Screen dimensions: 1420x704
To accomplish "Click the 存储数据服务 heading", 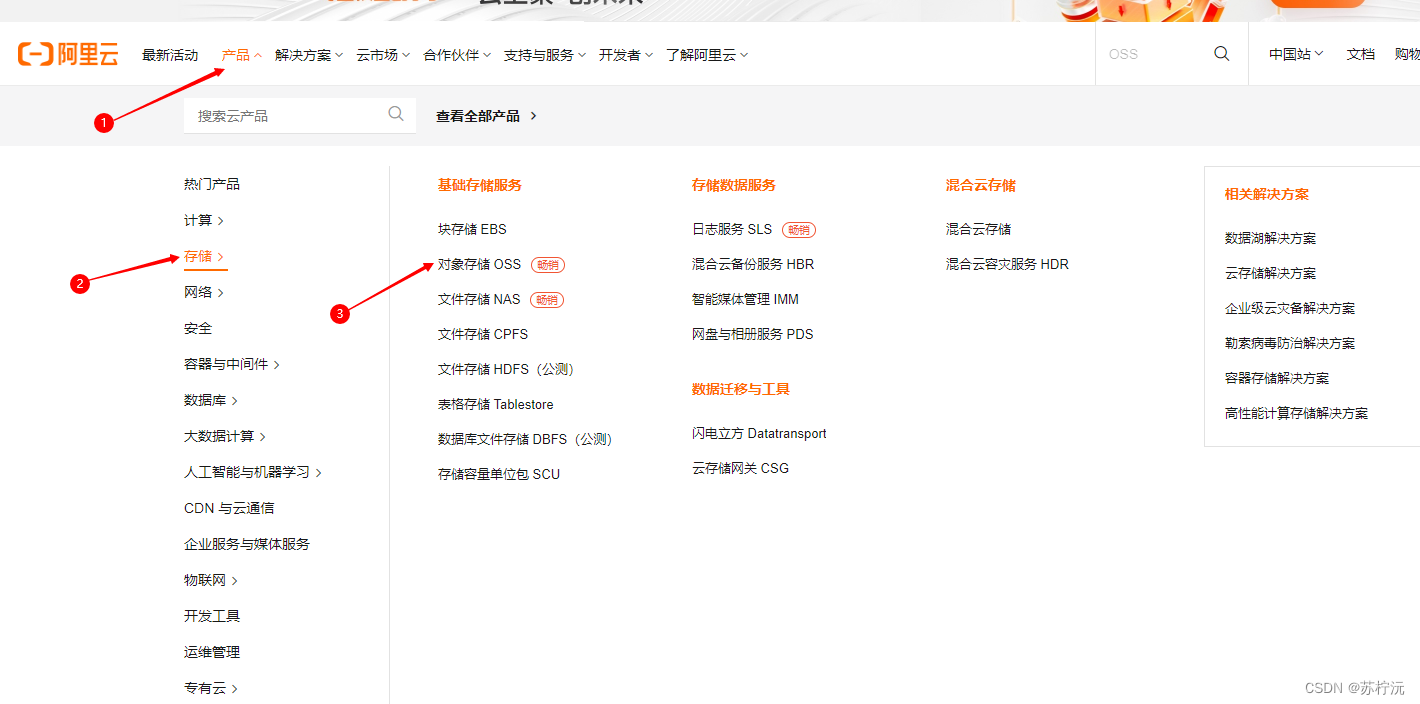I will click(x=734, y=185).
